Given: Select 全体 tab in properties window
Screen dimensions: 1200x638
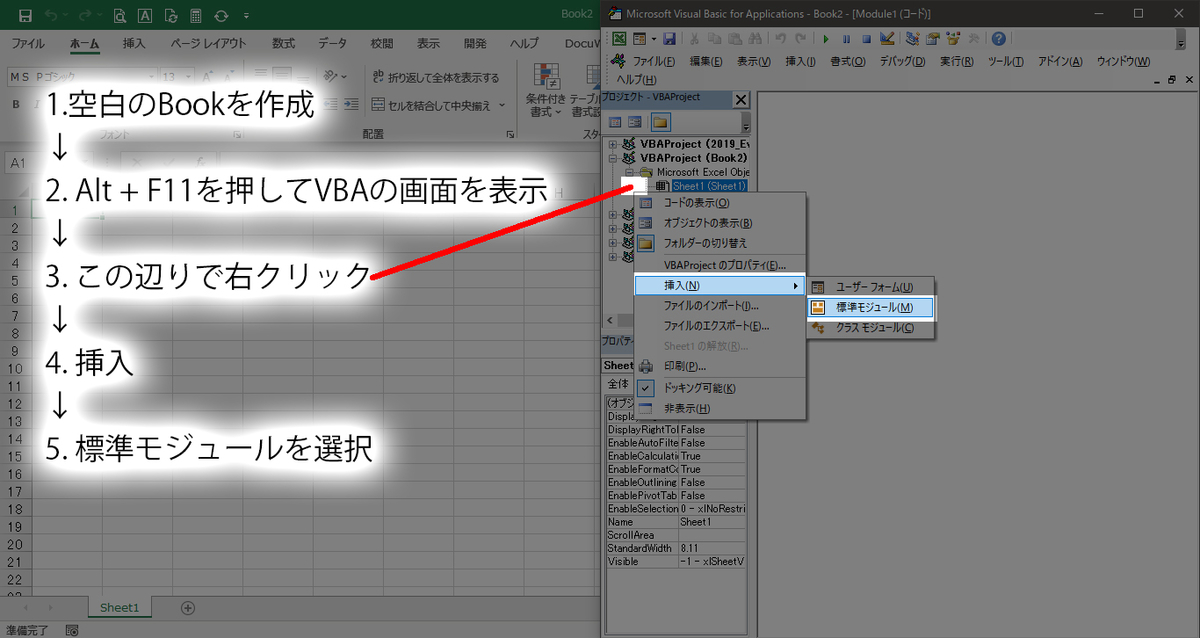Looking at the screenshot, I should (617, 385).
